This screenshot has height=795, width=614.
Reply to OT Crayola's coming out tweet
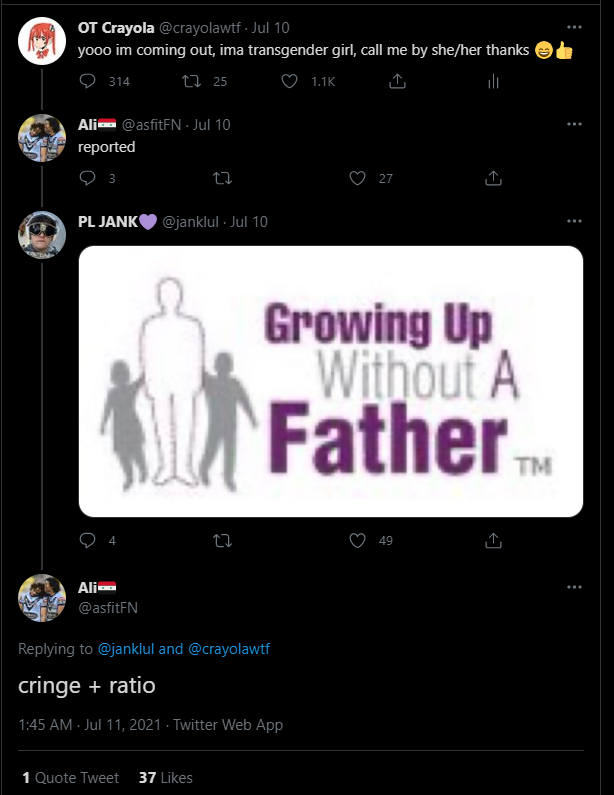pos(88,81)
